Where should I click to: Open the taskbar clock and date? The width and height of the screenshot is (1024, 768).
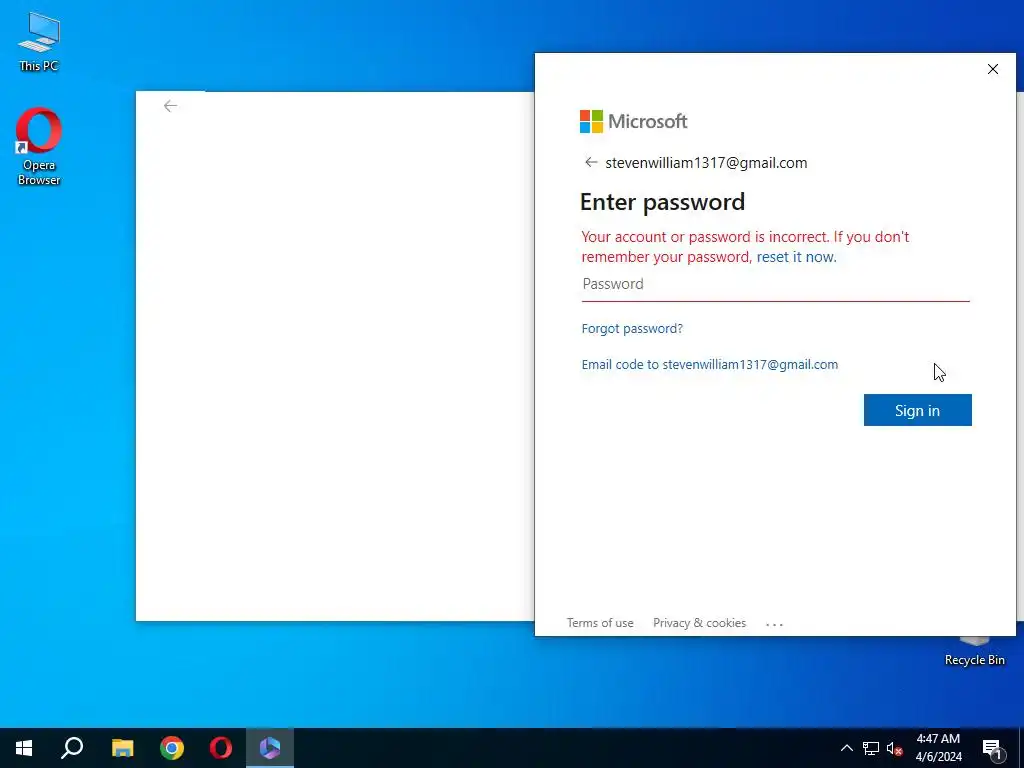point(938,748)
